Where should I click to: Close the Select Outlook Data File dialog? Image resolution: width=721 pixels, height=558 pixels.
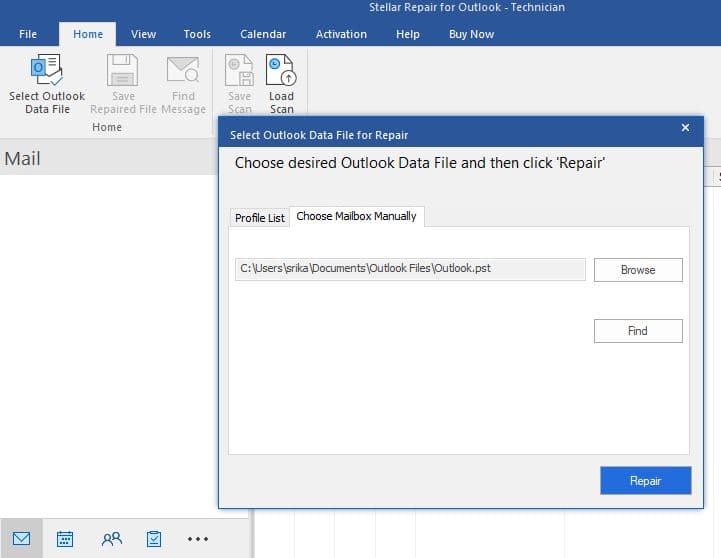tap(685, 128)
